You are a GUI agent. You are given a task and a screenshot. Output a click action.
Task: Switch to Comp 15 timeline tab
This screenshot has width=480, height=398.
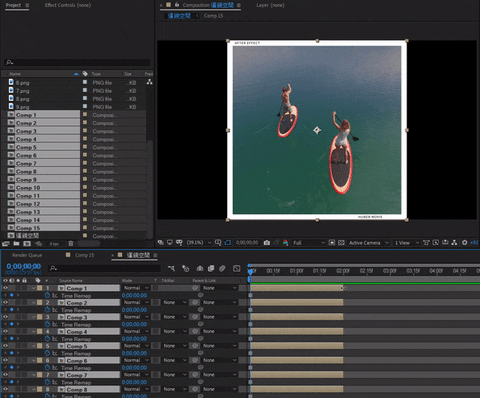pos(84,255)
